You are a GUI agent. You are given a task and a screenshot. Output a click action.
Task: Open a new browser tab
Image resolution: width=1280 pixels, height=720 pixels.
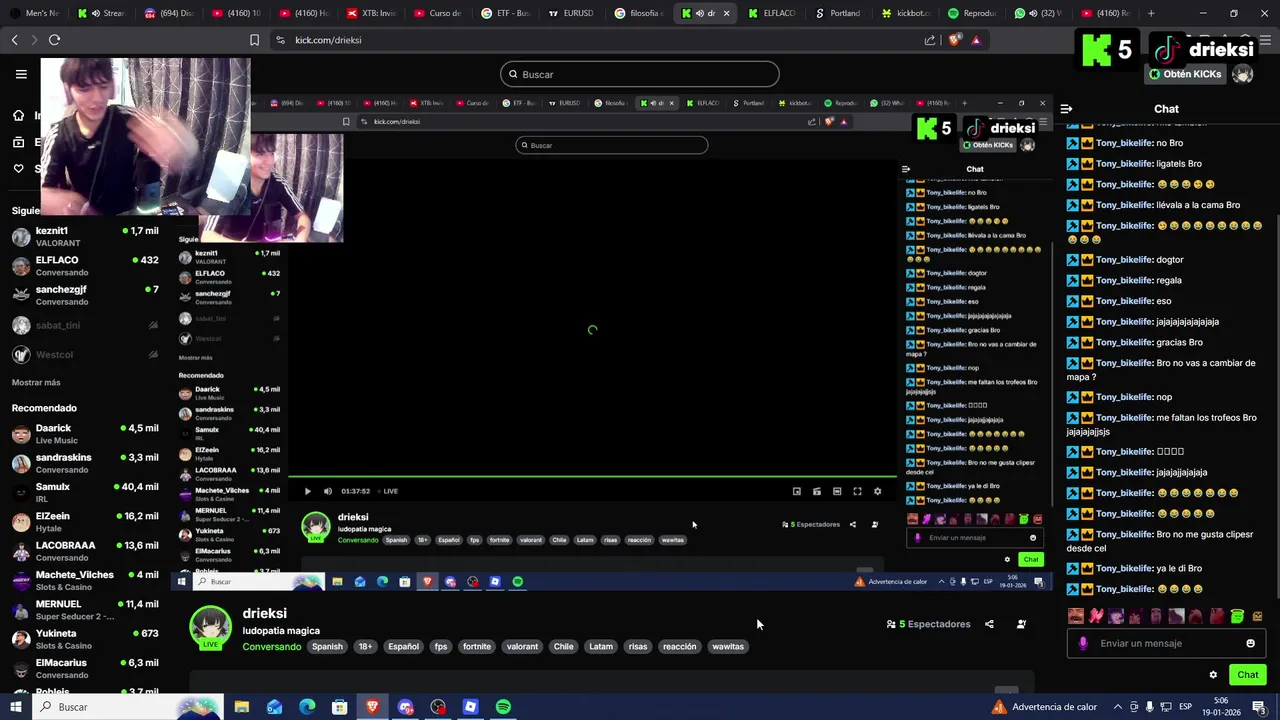(1151, 13)
